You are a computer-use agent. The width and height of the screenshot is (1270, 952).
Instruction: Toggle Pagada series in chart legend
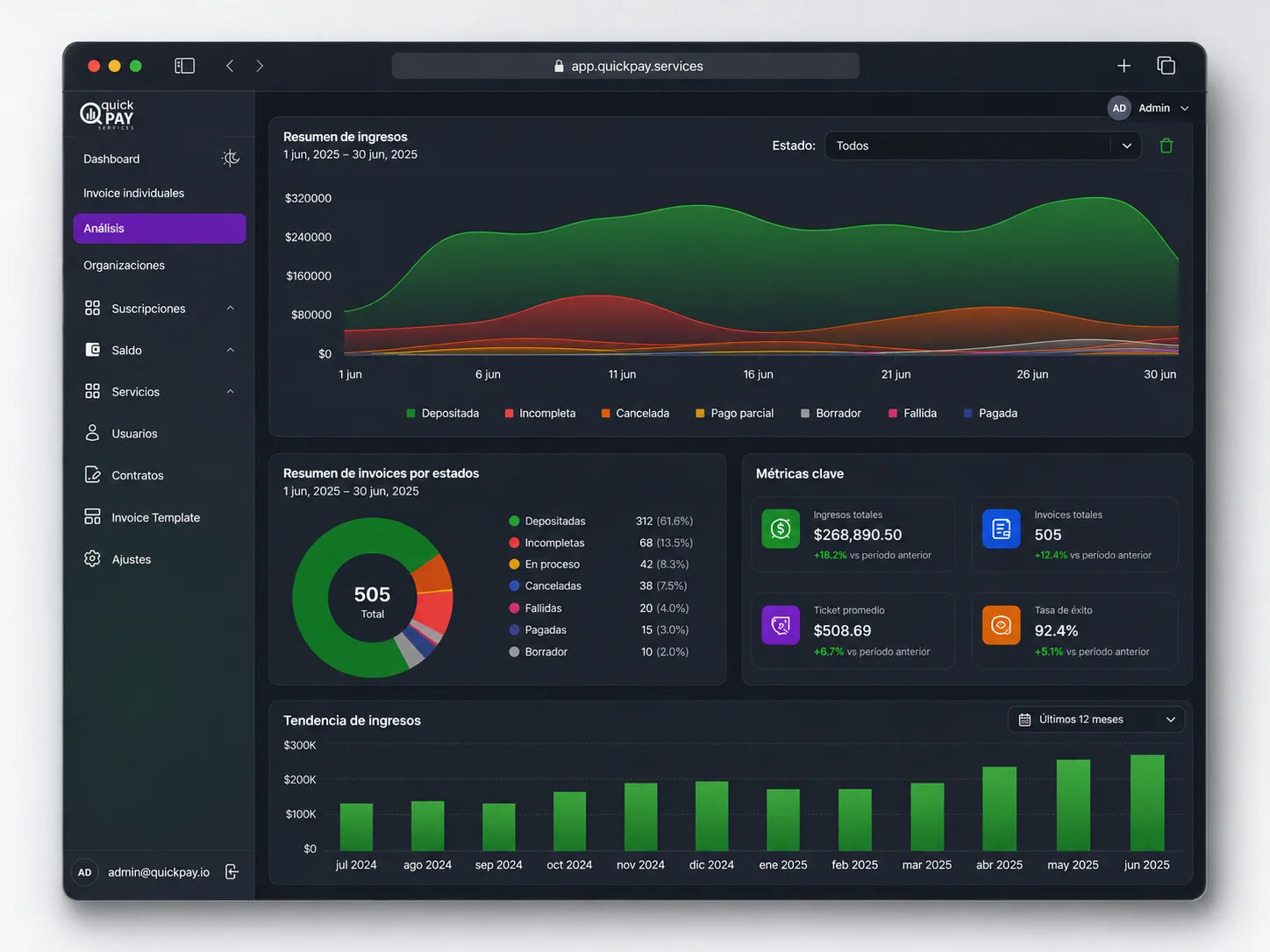(x=990, y=413)
